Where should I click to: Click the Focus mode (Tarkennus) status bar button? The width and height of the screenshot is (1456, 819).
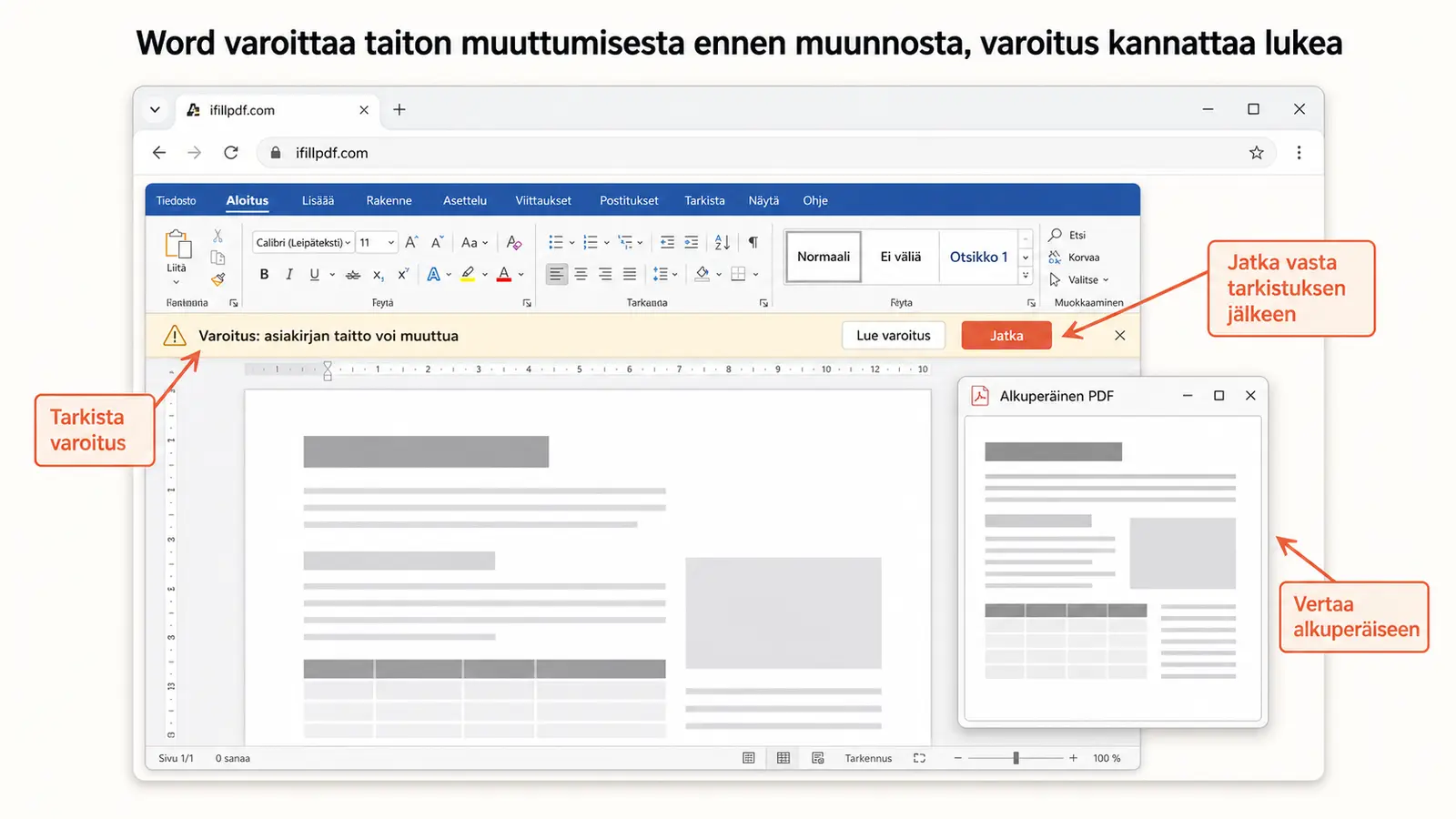[x=868, y=758]
